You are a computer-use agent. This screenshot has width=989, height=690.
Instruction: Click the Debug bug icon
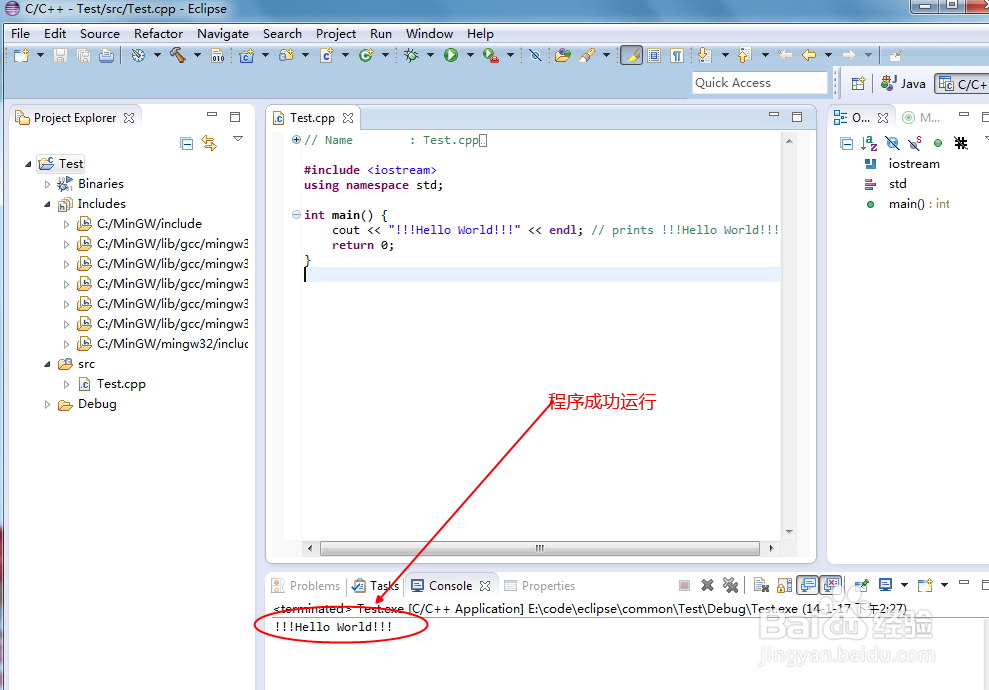pyautogui.click(x=411, y=56)
